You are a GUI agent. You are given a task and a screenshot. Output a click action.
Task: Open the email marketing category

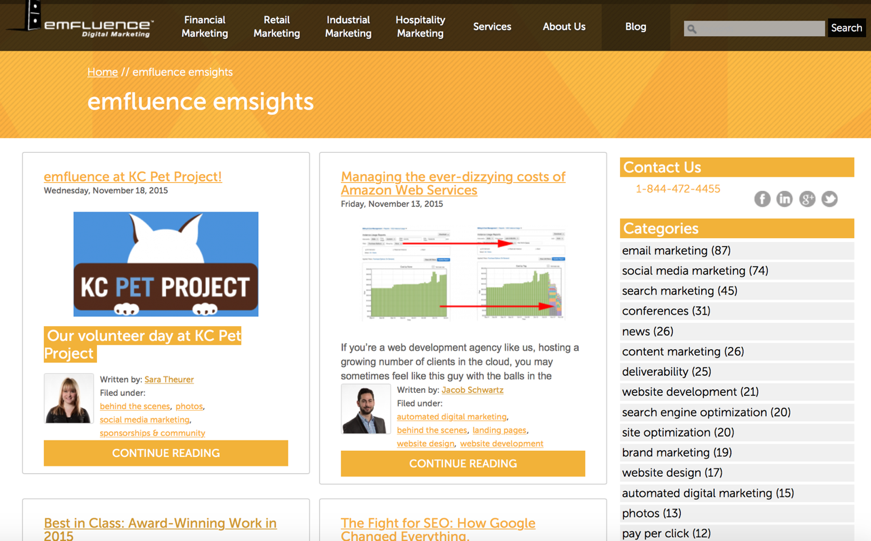pos(676,251)
